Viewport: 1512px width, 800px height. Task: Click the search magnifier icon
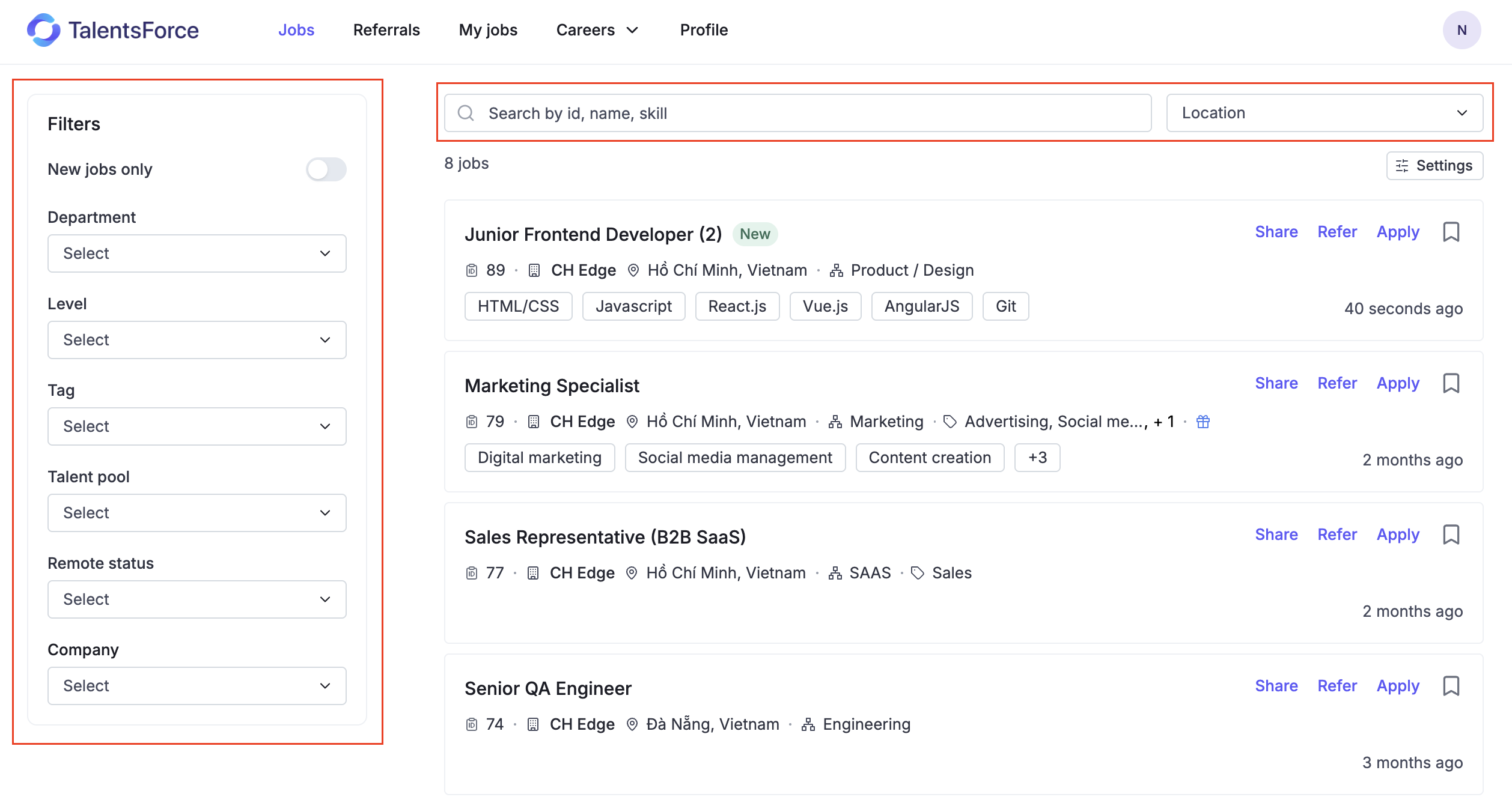click(466, 113)
